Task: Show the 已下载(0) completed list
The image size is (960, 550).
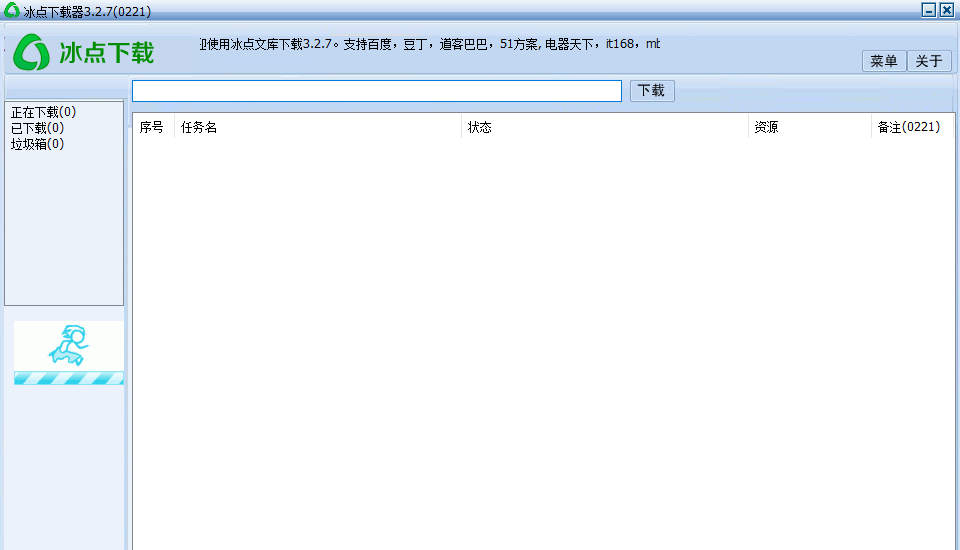Action: (37, 128)
